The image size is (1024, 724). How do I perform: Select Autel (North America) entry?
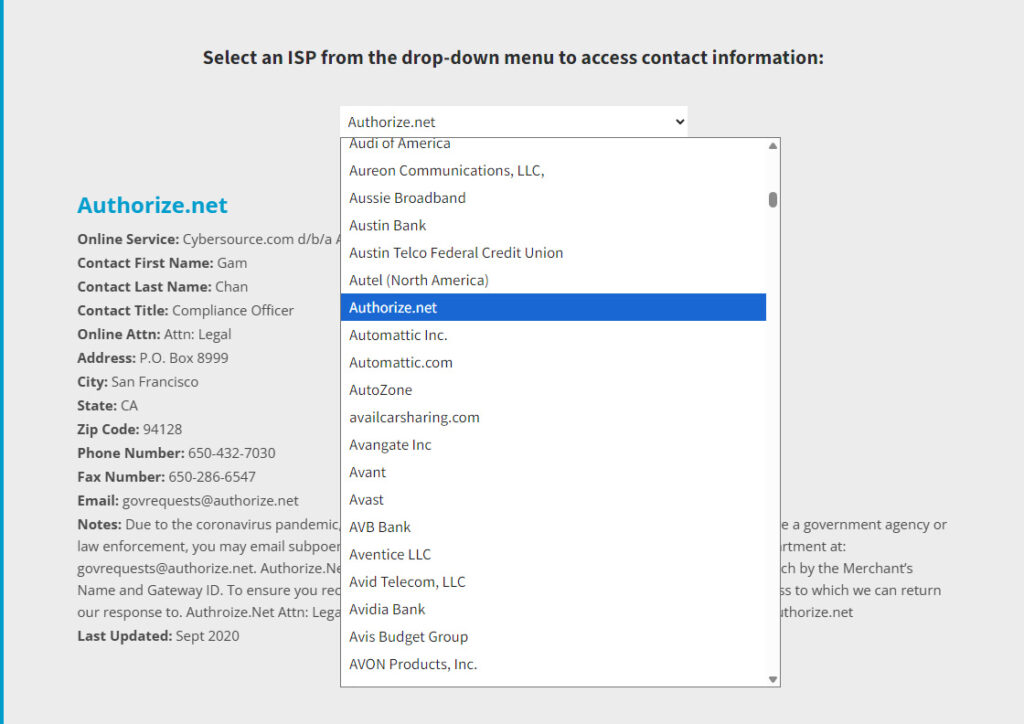coord(419,280)
